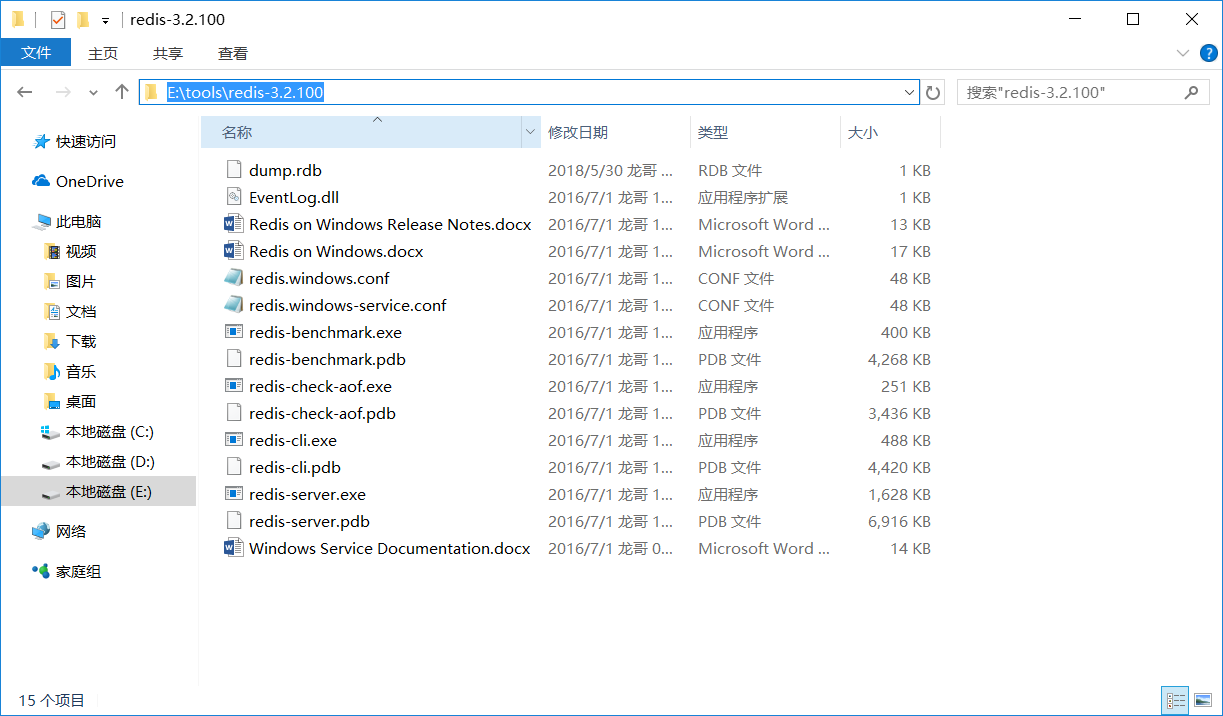Sort by the 类型 column header
Viewport: 1223px width, 716px height.
pyautogui.click(x=765, y=132)
